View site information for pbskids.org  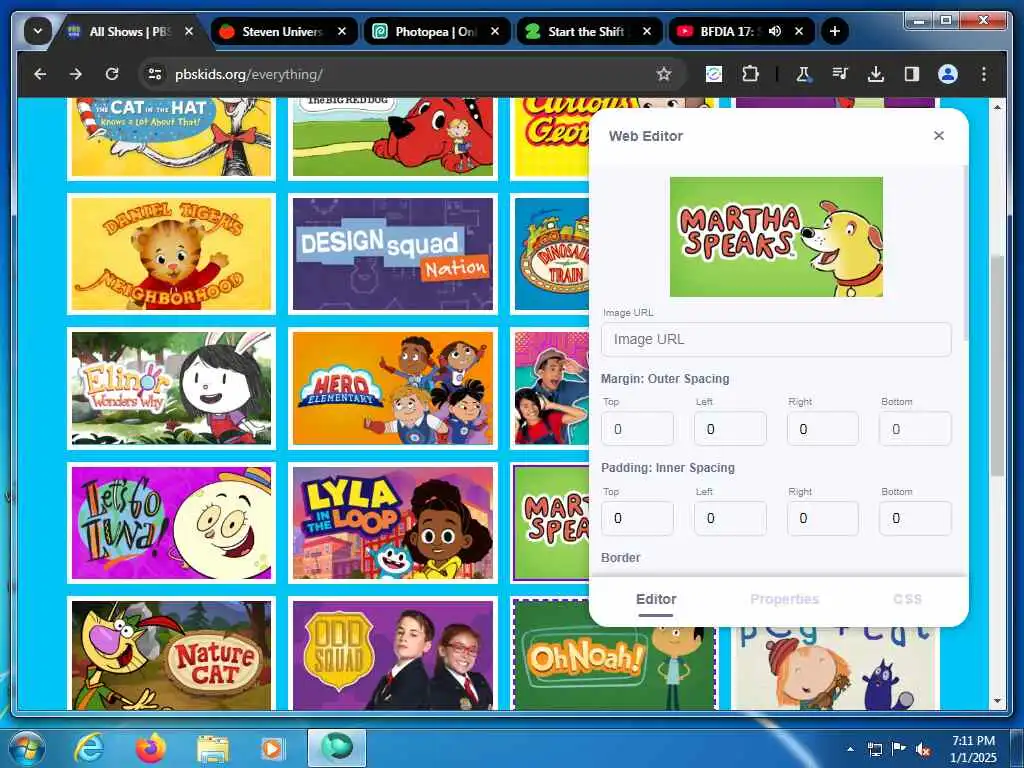[155, 74]
